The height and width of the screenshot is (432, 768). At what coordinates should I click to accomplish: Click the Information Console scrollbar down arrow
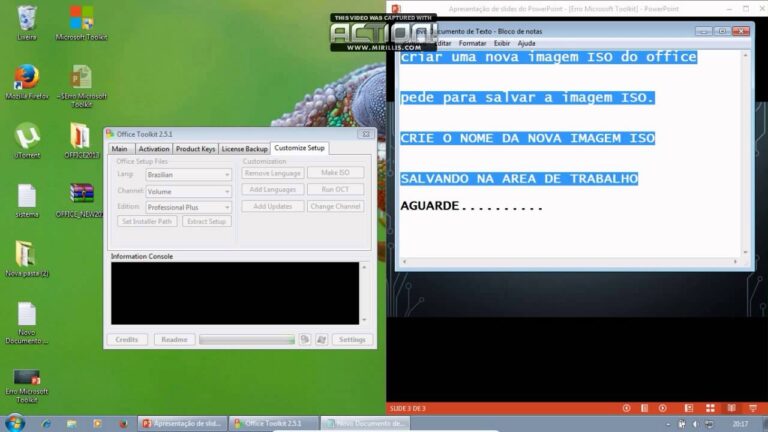pyautogui.click(x=364, y=320)
